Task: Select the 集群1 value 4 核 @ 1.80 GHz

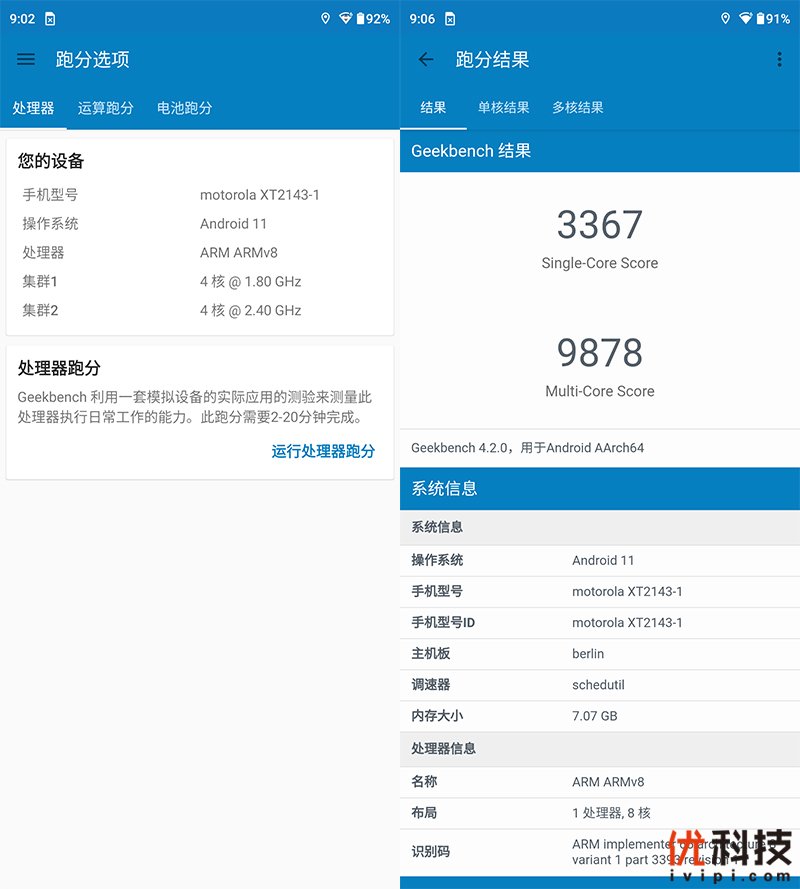Action: click(x=251, y=282)
